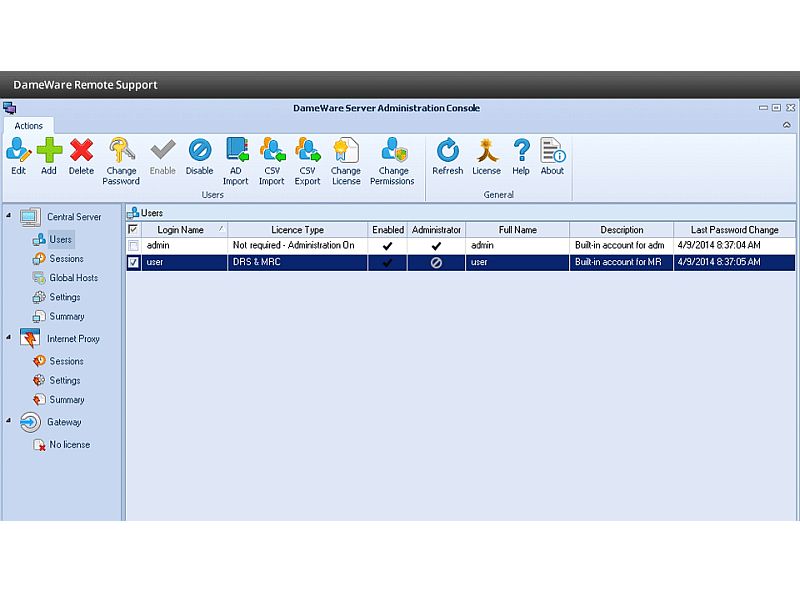800x600 pixels.
Task: Sort by the Login Name column
Action: coord(185,230)
